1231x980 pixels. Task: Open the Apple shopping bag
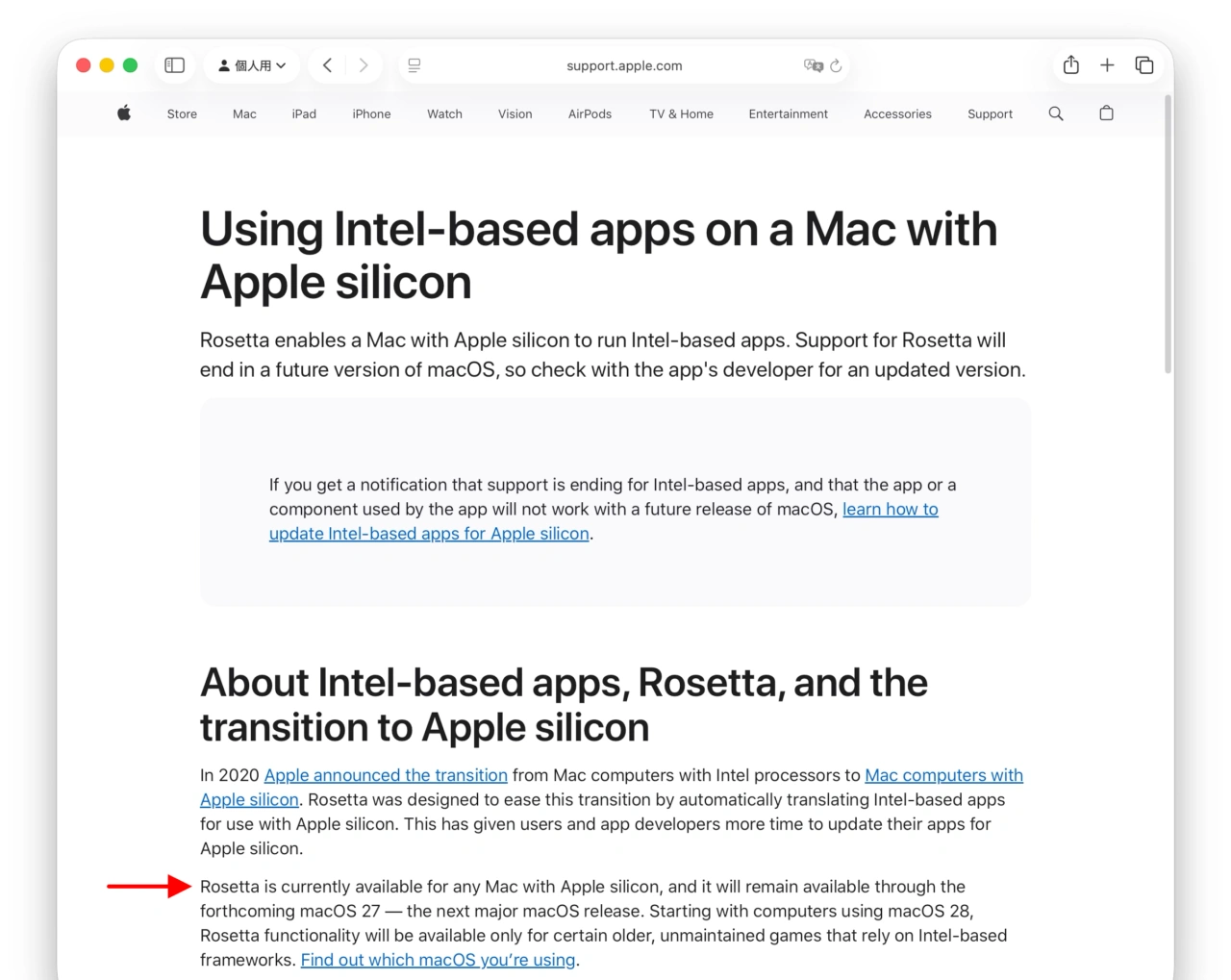coord(1106,113)
